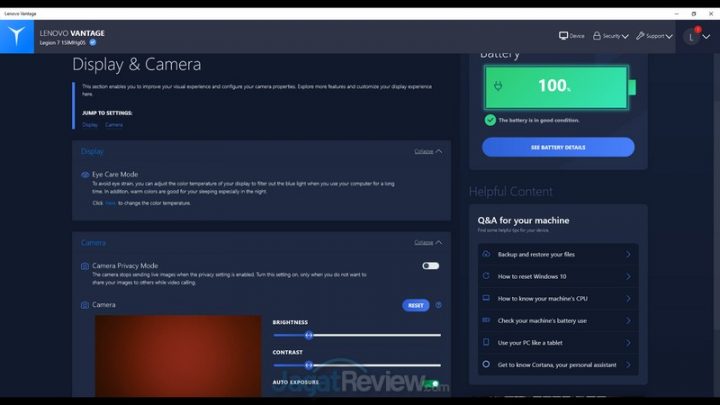720x405 pixels.
Task: Jump to the Camera settings link
Action: click(114, 125)
